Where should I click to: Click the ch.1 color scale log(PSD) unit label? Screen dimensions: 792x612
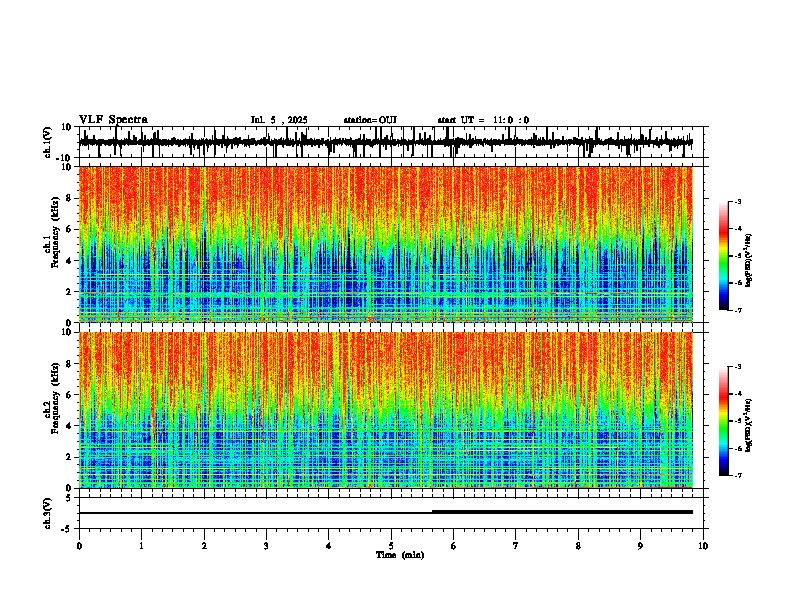tap(749, 260)
